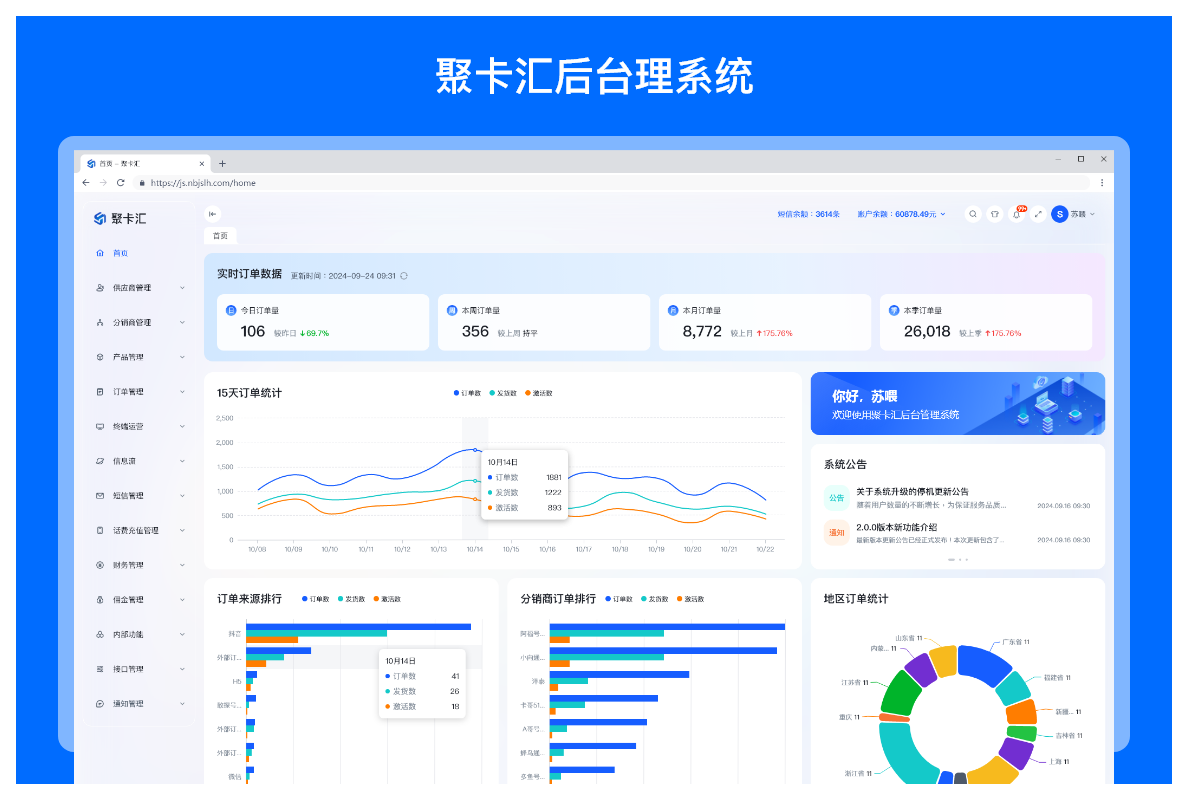1188x800 pixels.
Task: Open the search icon in the header
Action: coord(972,214)
